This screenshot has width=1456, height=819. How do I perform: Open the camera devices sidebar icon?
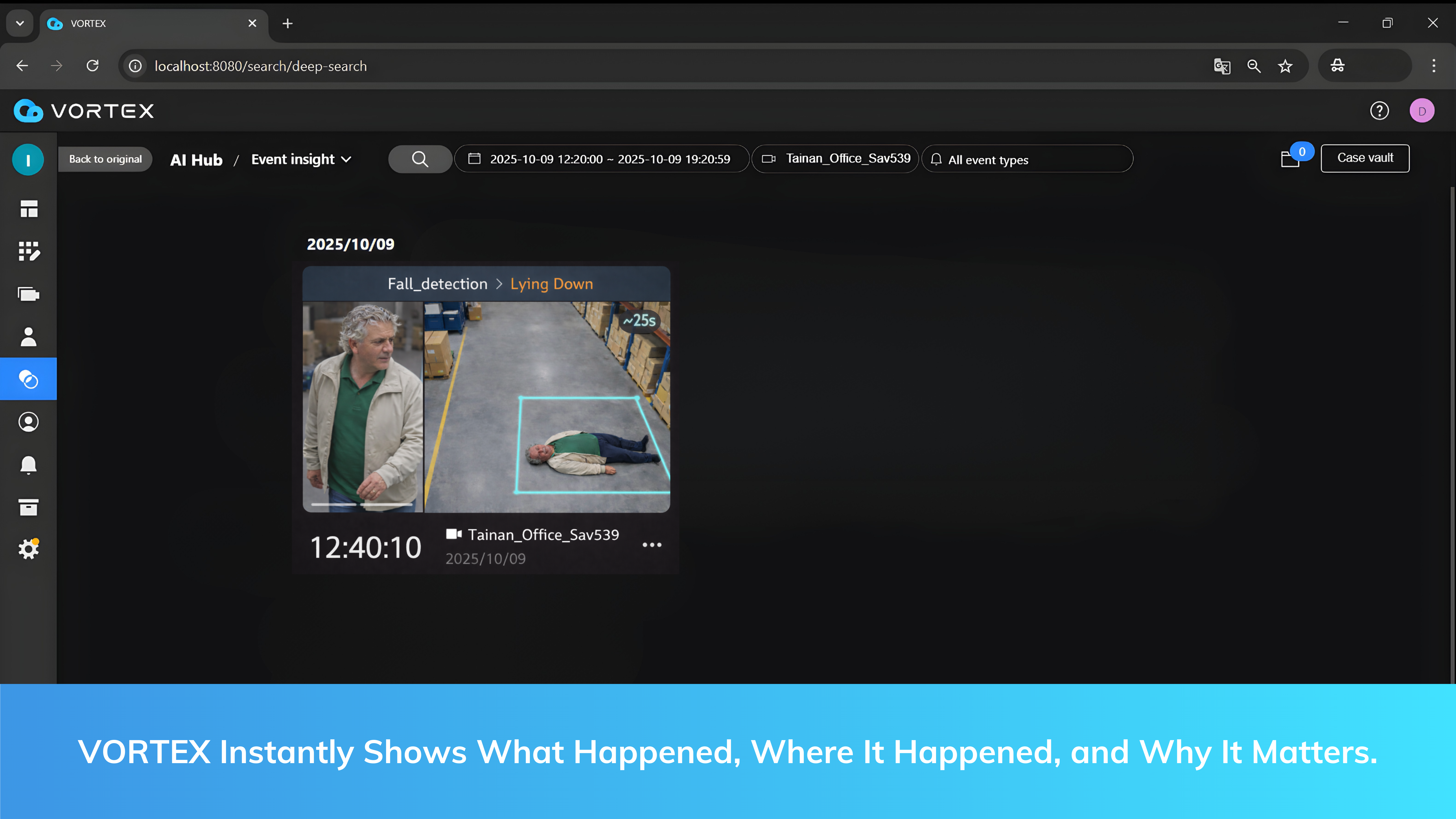click(x=28, y=294)
